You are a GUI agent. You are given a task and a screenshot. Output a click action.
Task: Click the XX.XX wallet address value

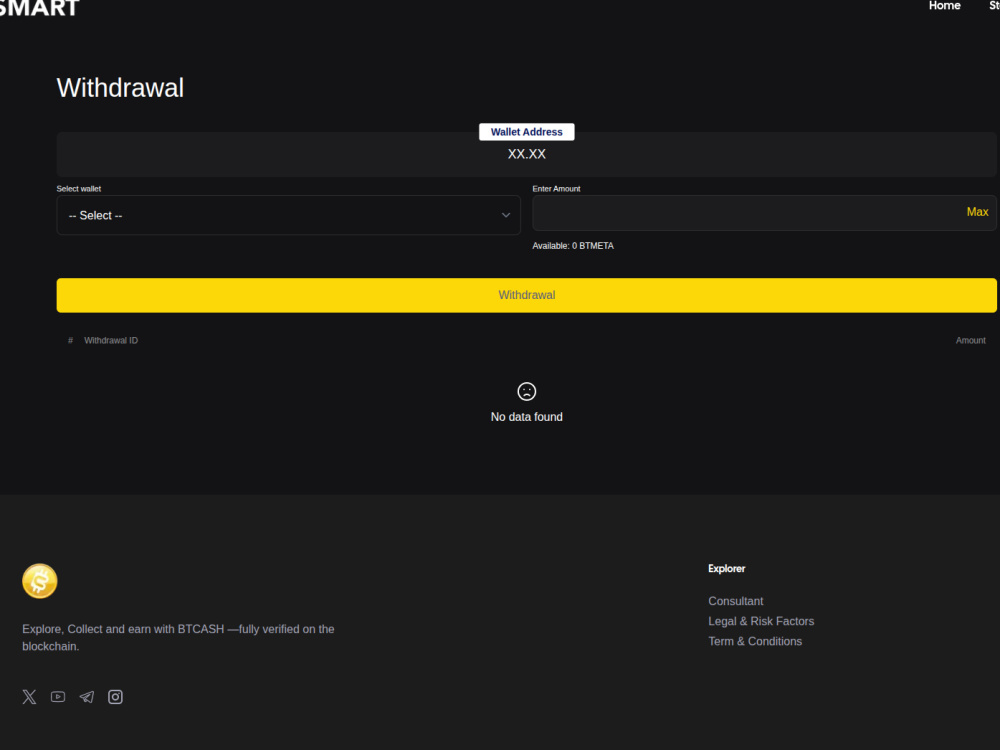pyautogui.click(x=526, y=154)
